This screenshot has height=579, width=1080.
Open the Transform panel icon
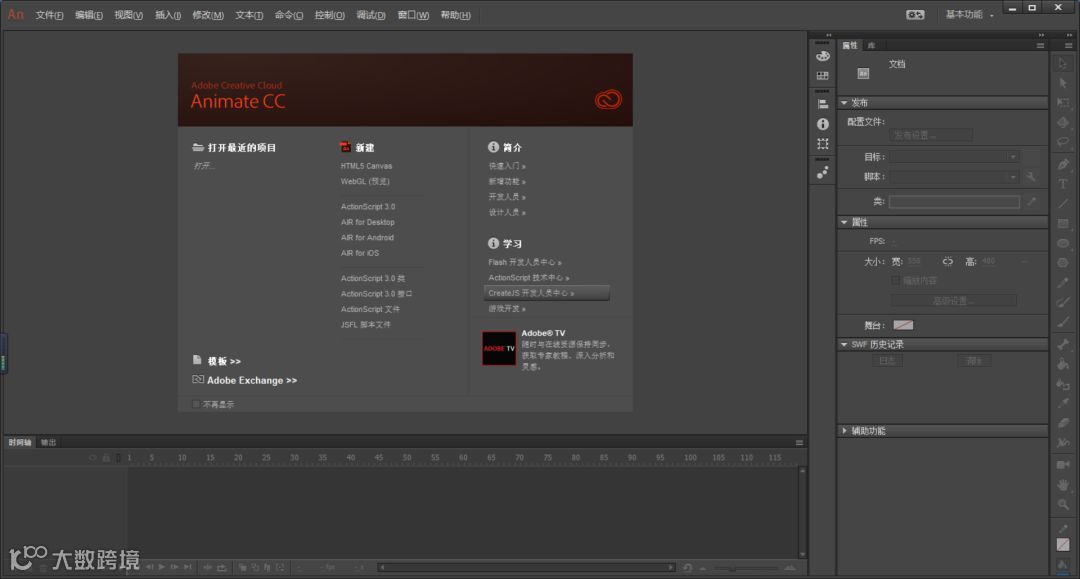pos(822,144)
